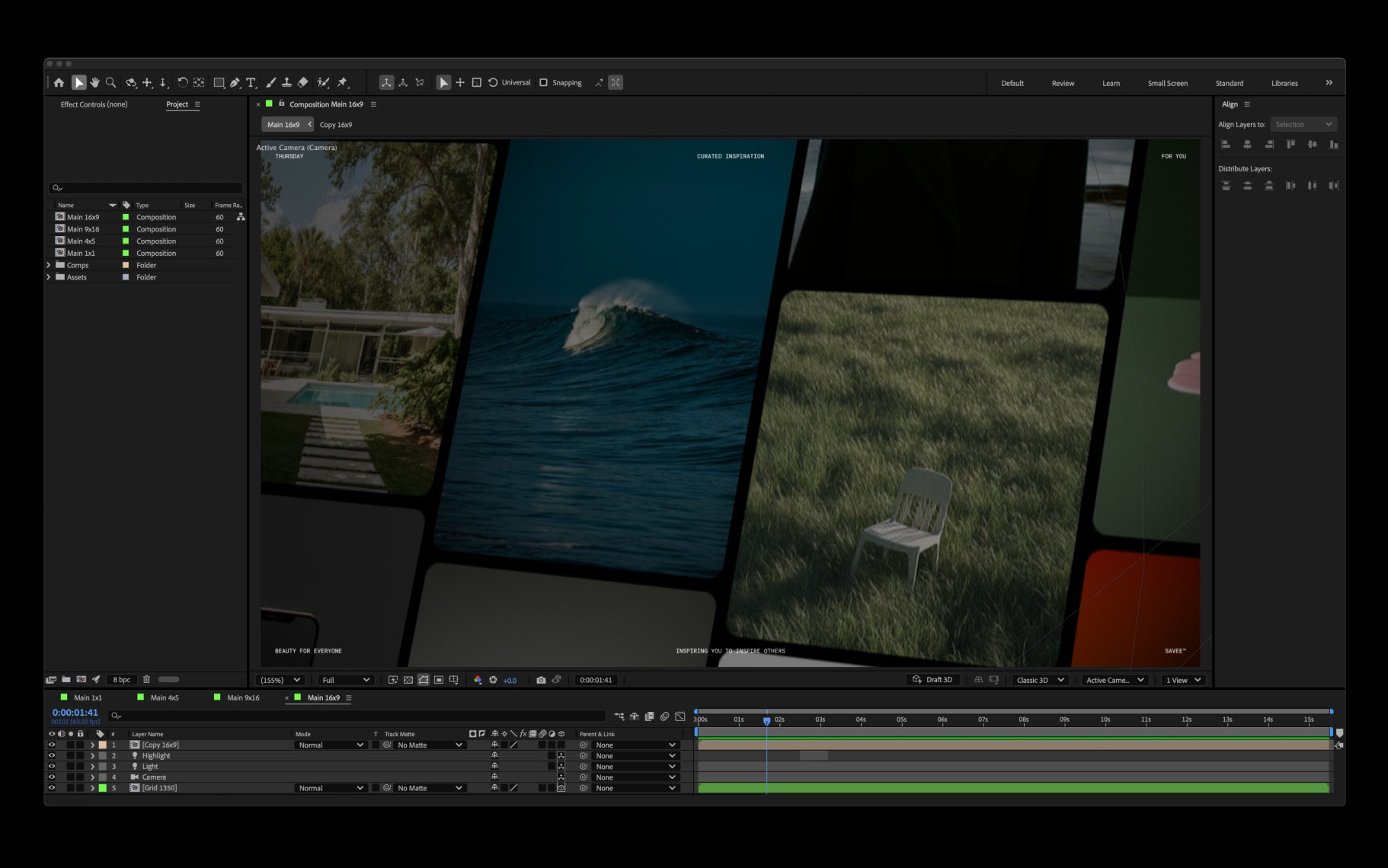Select the Horizontal Type tool

(251, 82)
